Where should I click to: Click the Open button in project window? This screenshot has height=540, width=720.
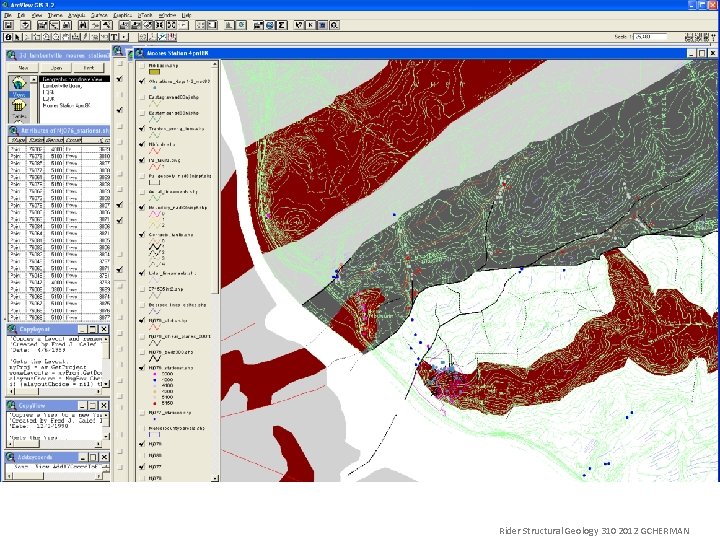click(56, 68)
